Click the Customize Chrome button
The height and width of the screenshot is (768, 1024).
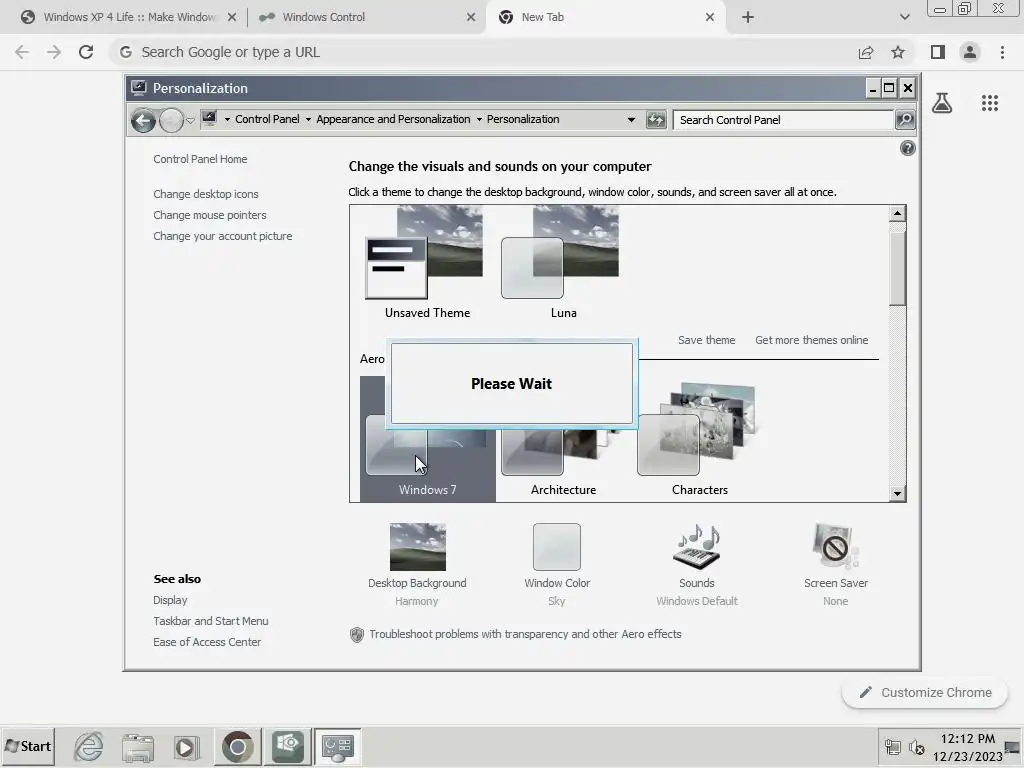(925, 692)
